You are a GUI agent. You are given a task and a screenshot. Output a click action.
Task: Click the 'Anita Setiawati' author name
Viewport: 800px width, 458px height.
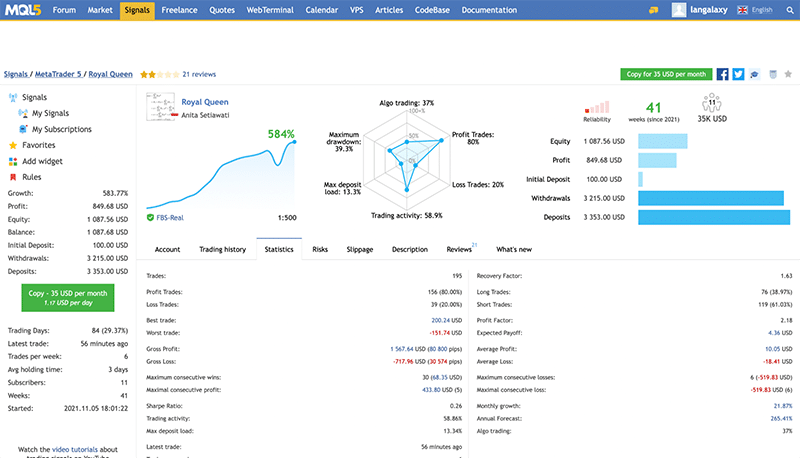point(205,115)
